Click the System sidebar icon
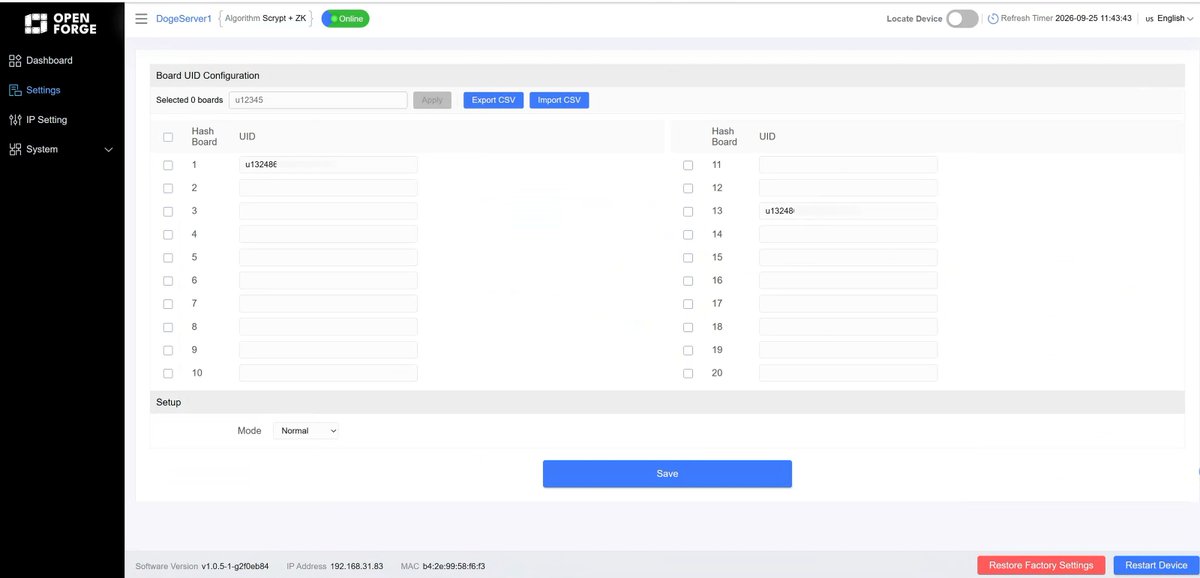 pyautogui.click(x=15, y=150)
